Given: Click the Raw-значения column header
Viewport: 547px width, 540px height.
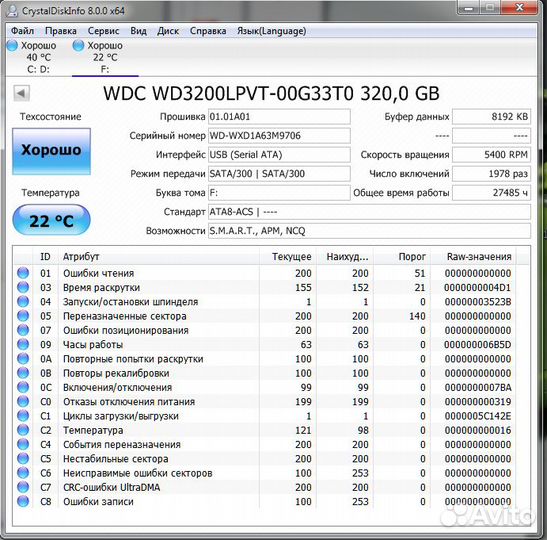Looking at the screenshot, I should 473,257.
